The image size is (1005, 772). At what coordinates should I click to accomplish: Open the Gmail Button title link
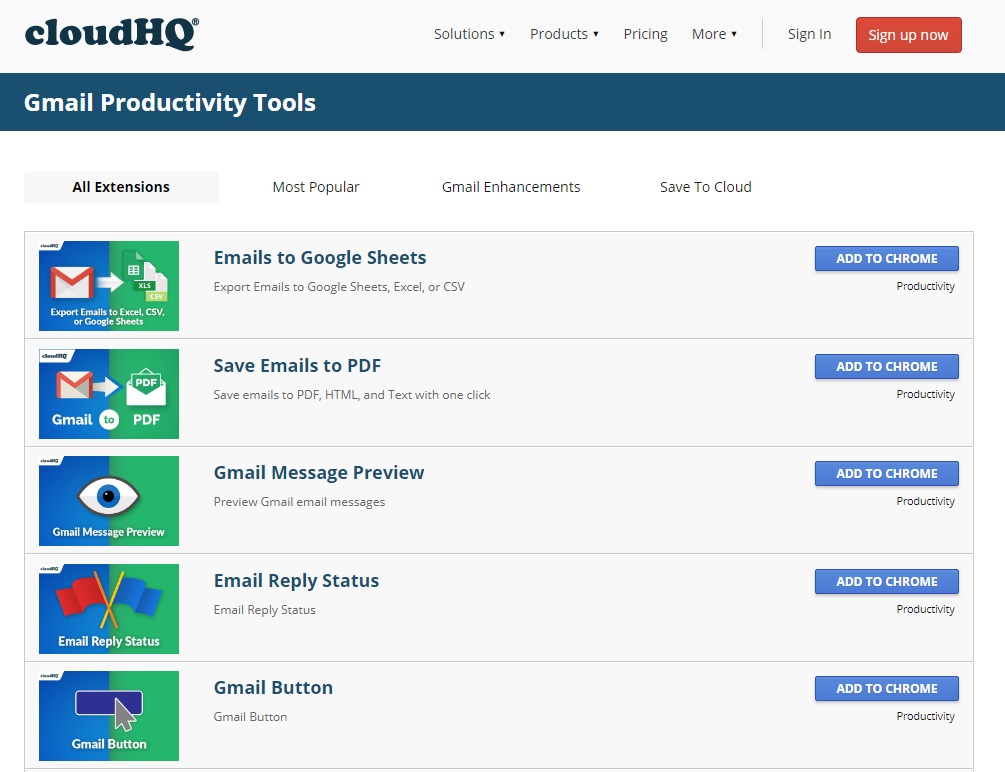(x=273, y=687)
